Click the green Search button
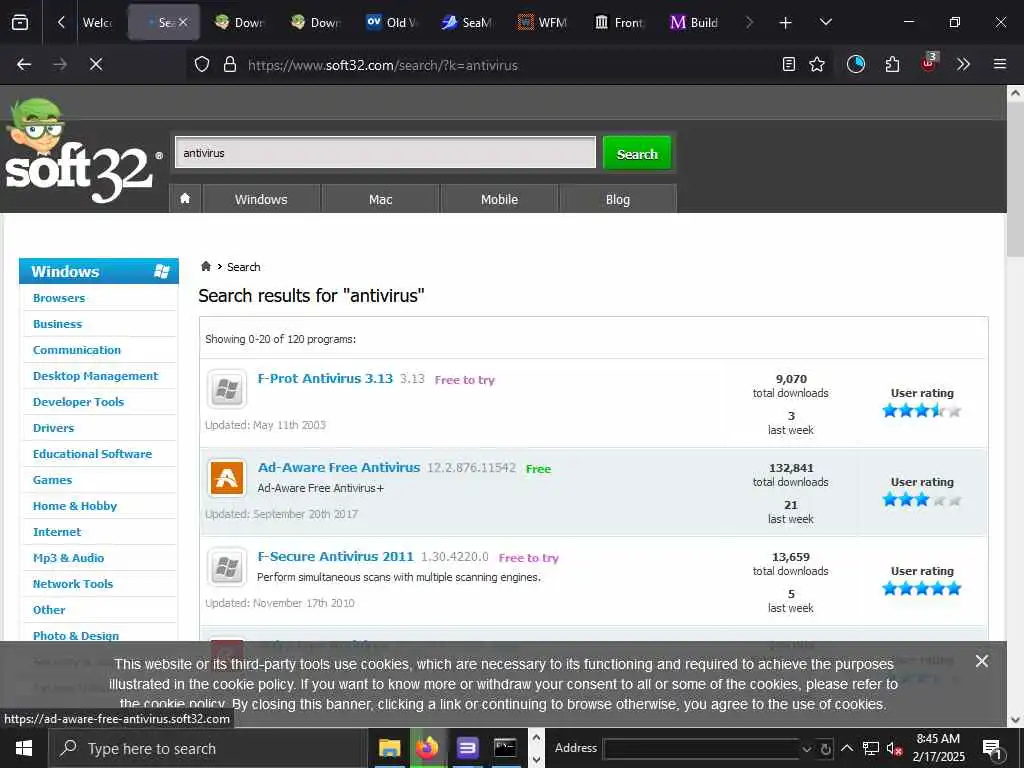 click(x=637, y=154)
